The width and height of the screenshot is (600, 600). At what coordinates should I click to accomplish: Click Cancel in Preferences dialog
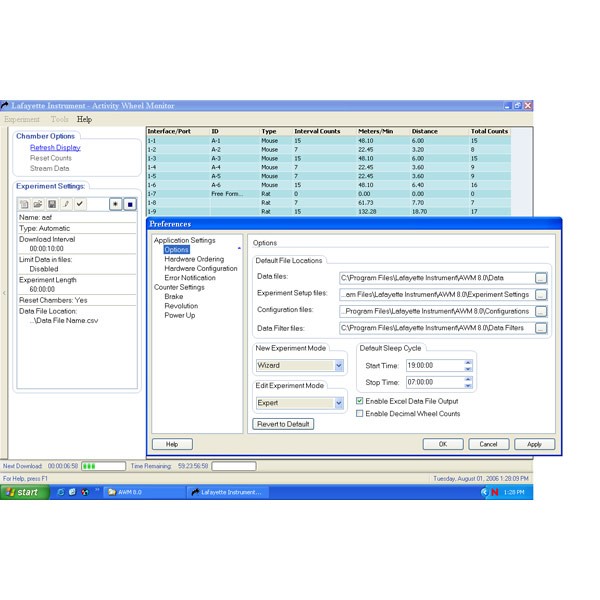coord(488,444)
